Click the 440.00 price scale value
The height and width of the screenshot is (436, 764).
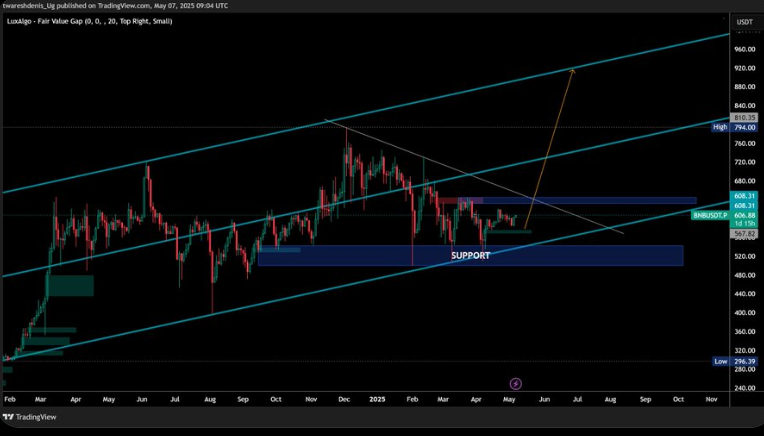[x=745, y=294]
